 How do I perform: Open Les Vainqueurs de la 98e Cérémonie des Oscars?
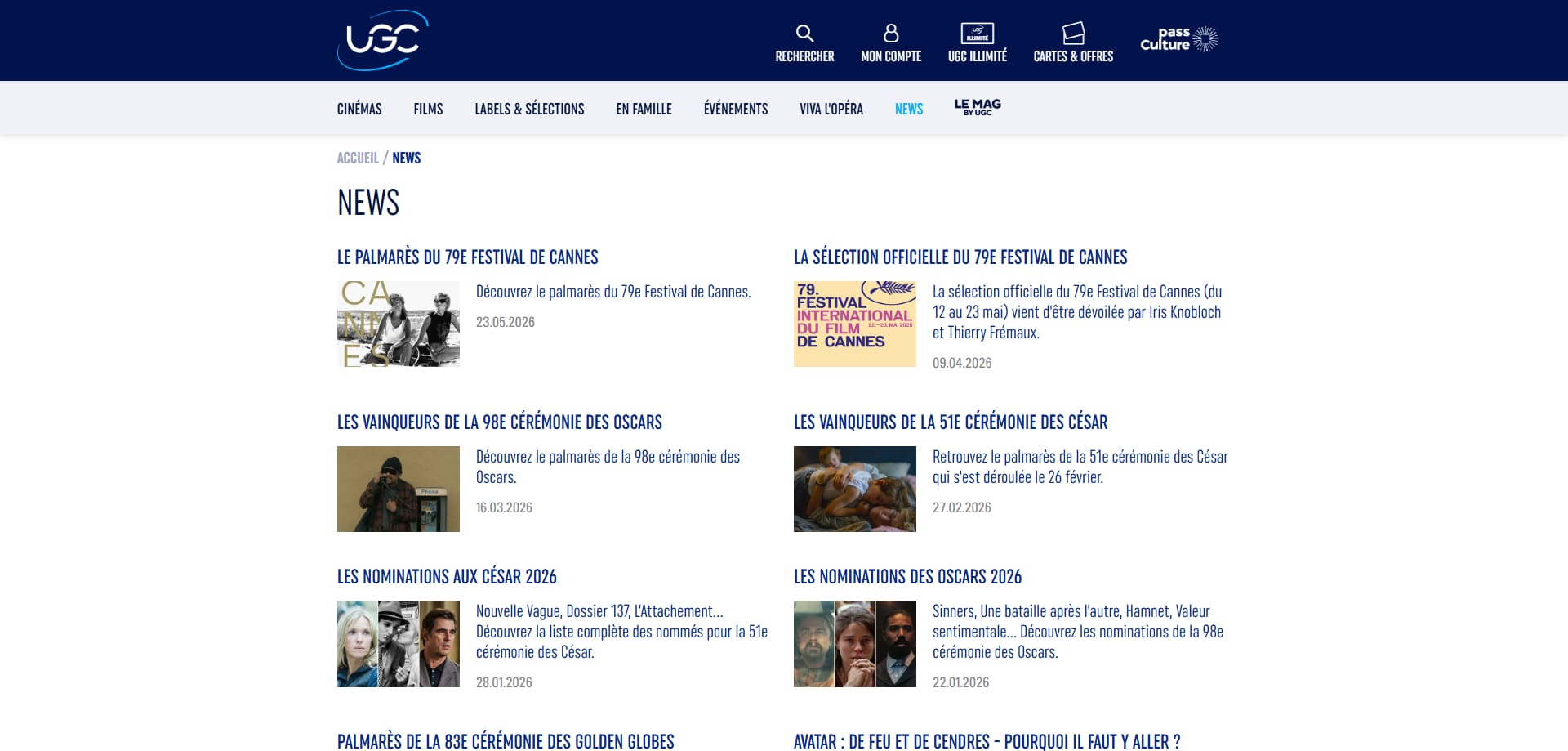500,422
